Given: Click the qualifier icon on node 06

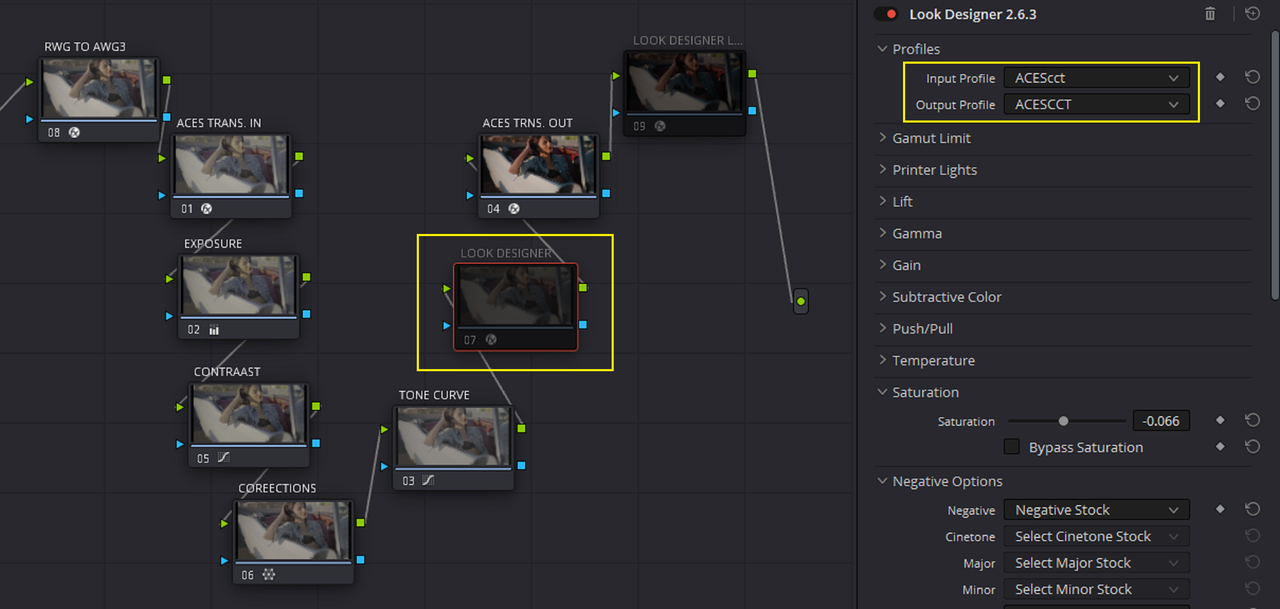Looking at the screenshot, I should [x=268, y=575].
